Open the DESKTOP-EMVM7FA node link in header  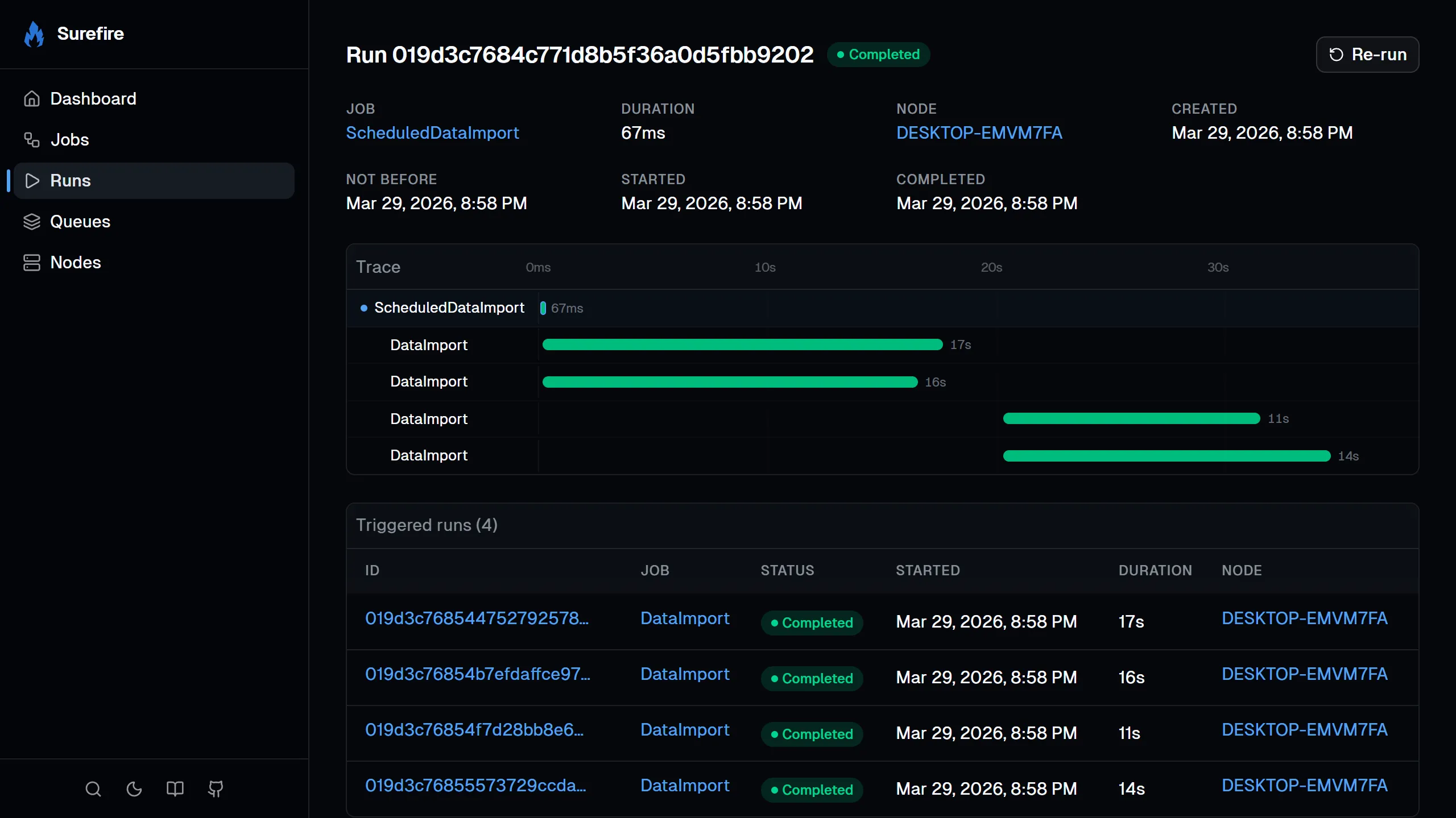click(x=979, y=133)
